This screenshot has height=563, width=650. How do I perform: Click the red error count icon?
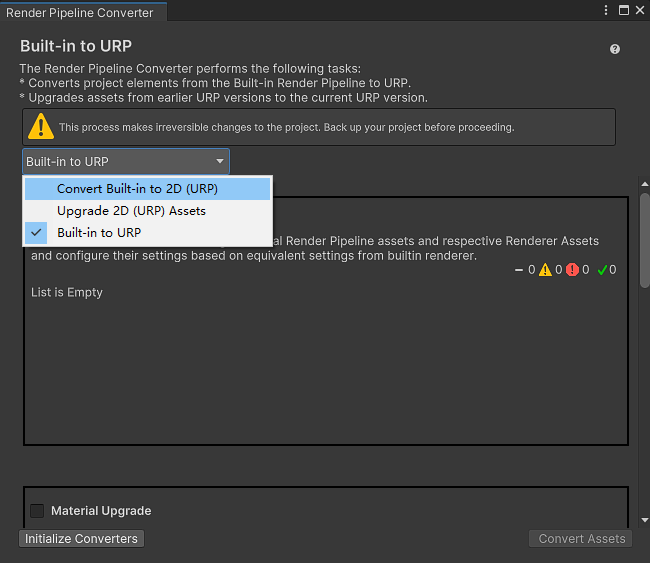click(x=572, y=270)
